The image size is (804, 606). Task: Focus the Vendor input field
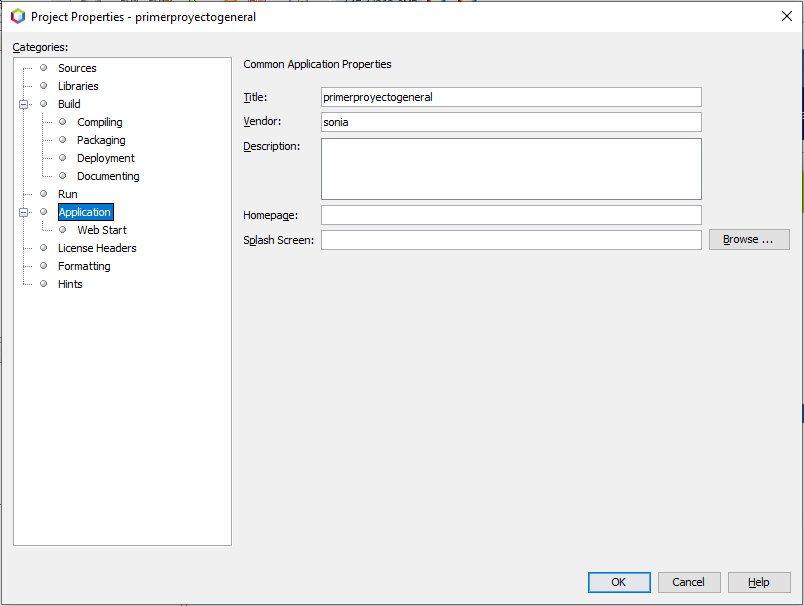coord(510,122)
